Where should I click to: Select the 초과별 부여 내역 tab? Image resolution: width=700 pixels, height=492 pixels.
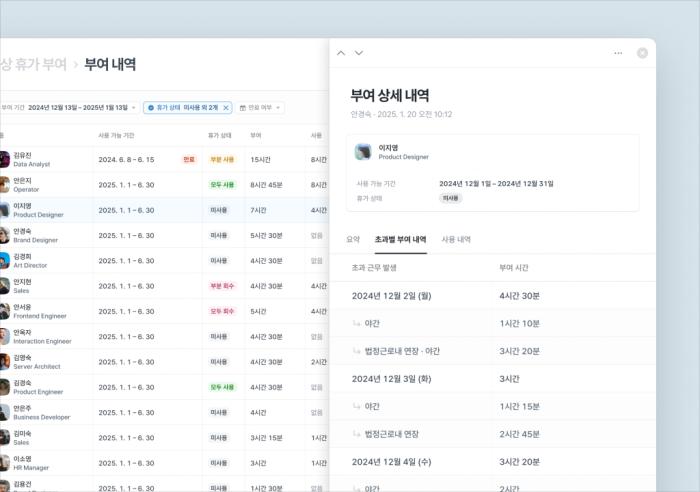click(x=400, y=239)
